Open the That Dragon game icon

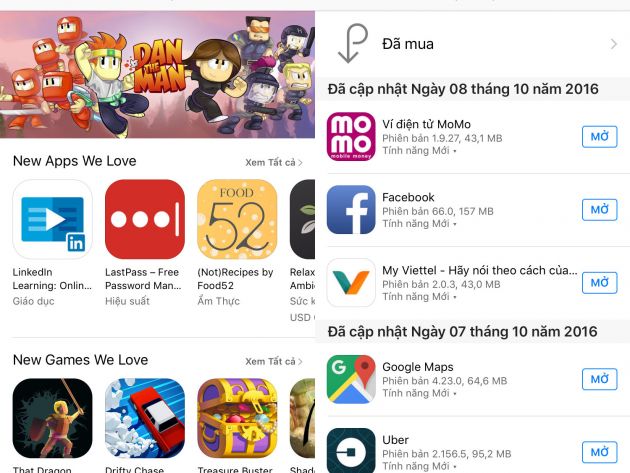coord(53,418)
